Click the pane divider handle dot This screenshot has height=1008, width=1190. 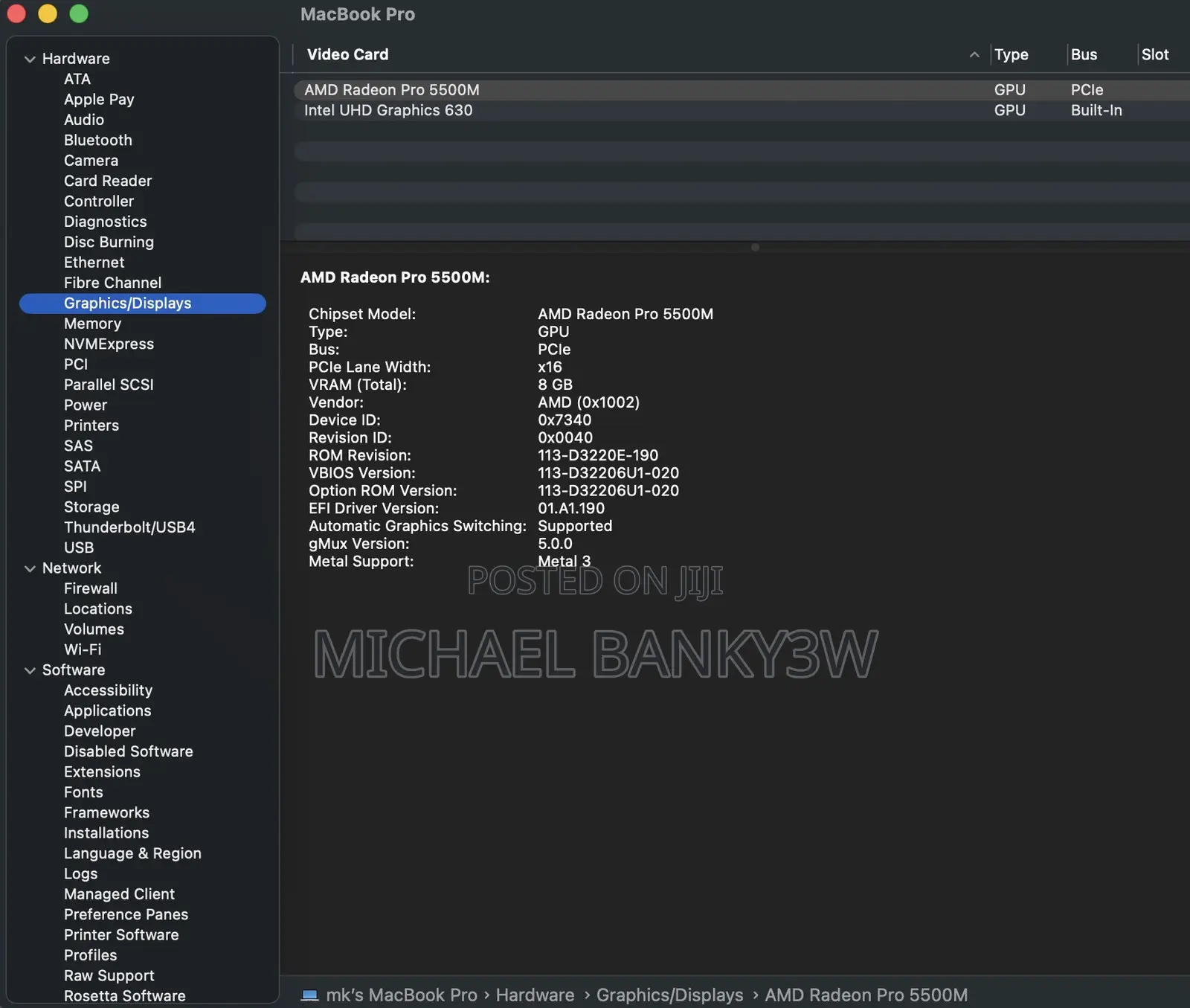pos(755,247)
